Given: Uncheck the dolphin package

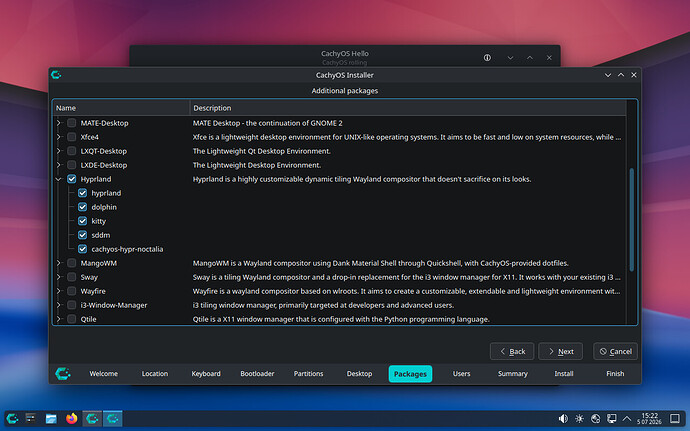Looking at the screenshot, I should 82,207.
